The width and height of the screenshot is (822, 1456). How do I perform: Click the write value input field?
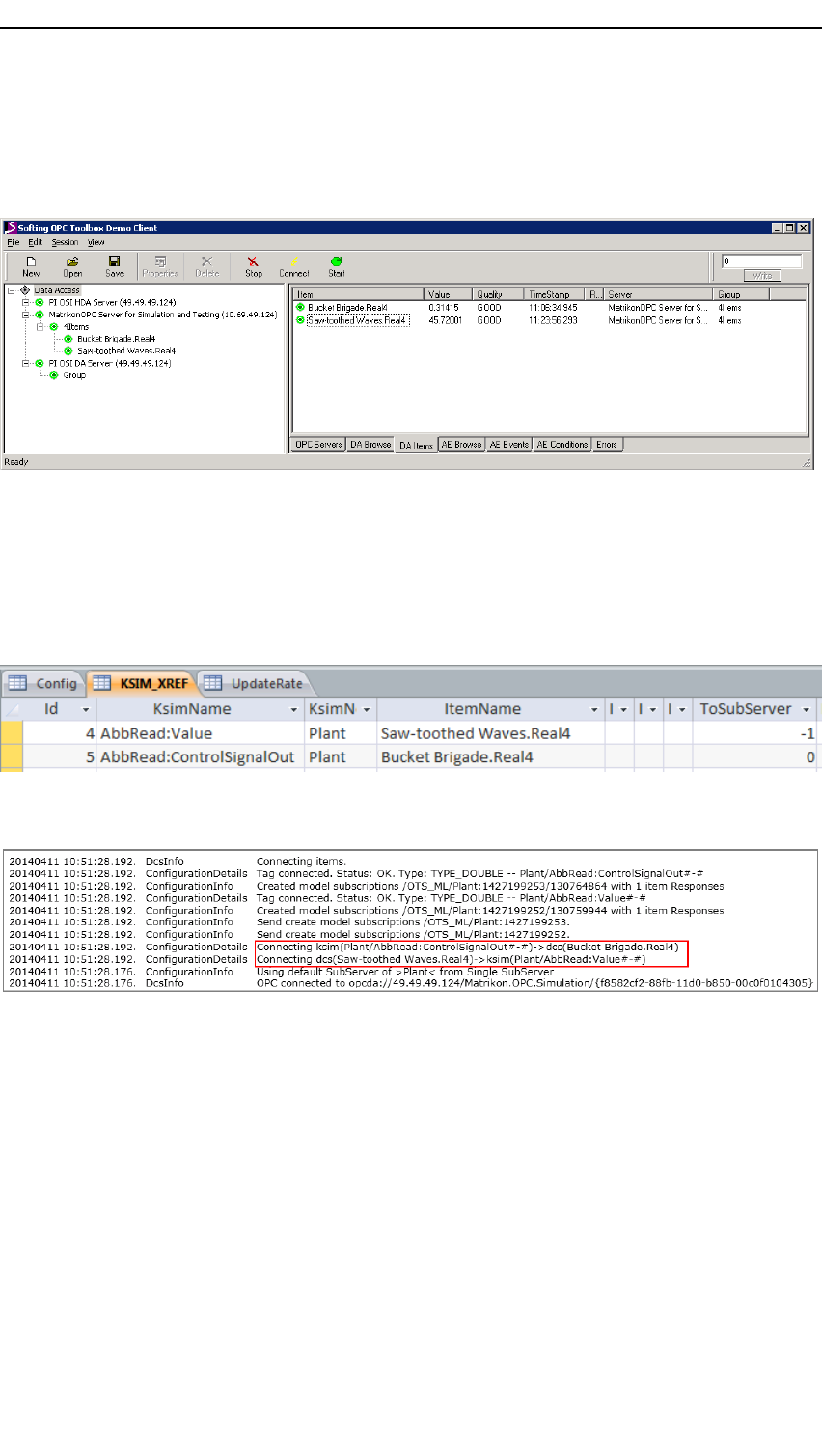point(762,261)
